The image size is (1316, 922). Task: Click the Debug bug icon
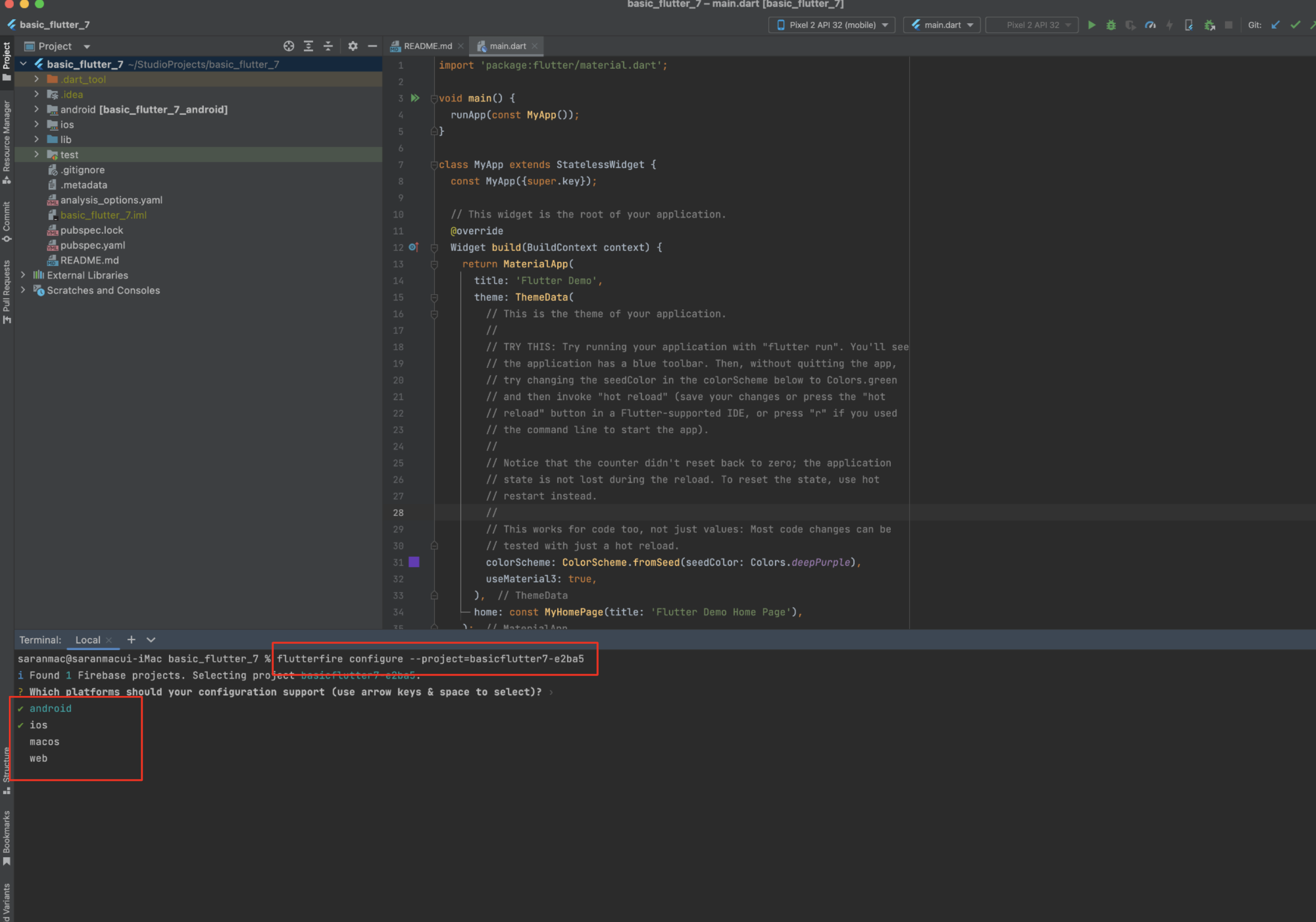[x=1111, y=24]
